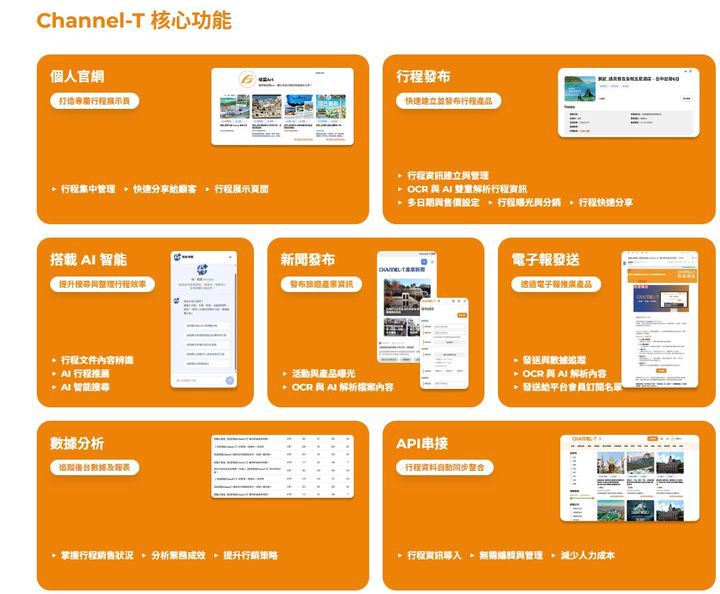This screenshot has width=720, height=594.
Task: Click the 行程展示頁面 bullet text
Action: pos(242,189)
